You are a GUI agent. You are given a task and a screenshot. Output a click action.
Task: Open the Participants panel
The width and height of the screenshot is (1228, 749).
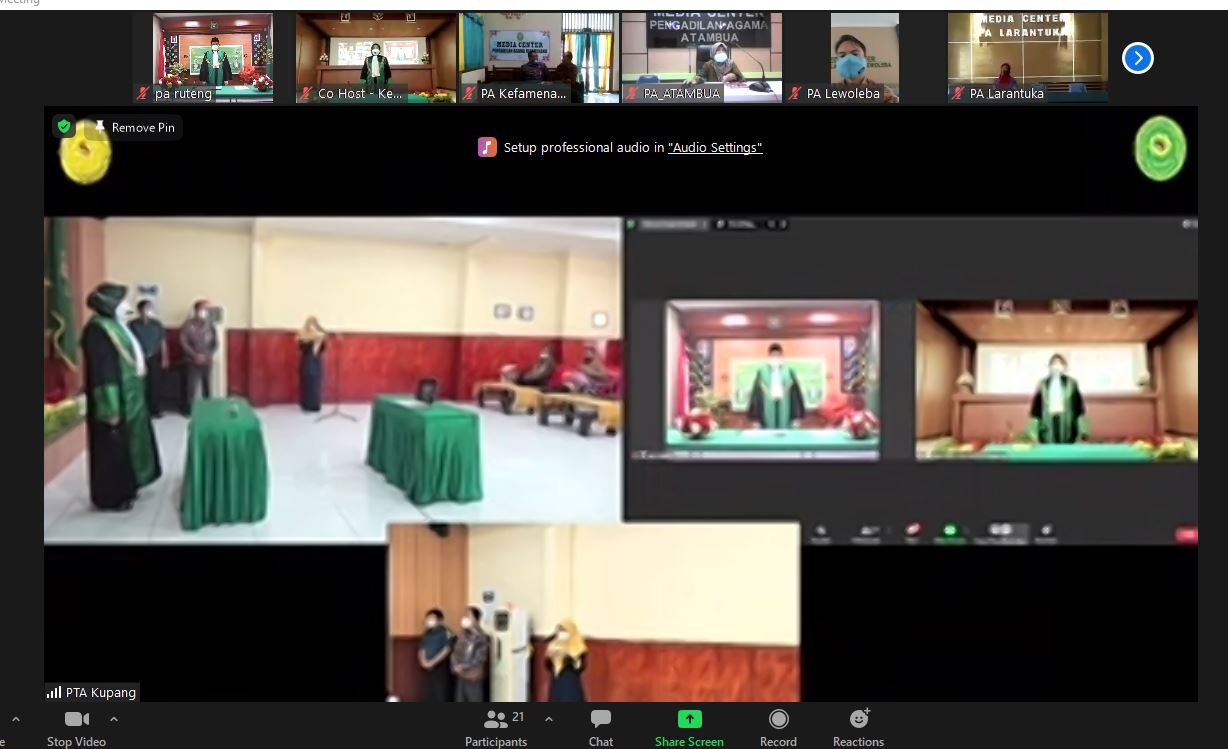tap(496, 727)
